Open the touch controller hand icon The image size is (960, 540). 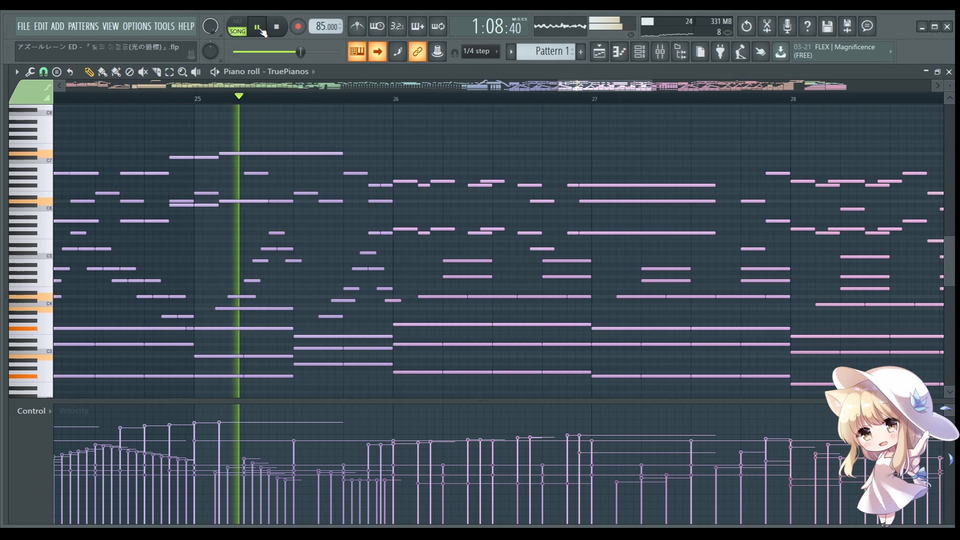pos(760,51)
